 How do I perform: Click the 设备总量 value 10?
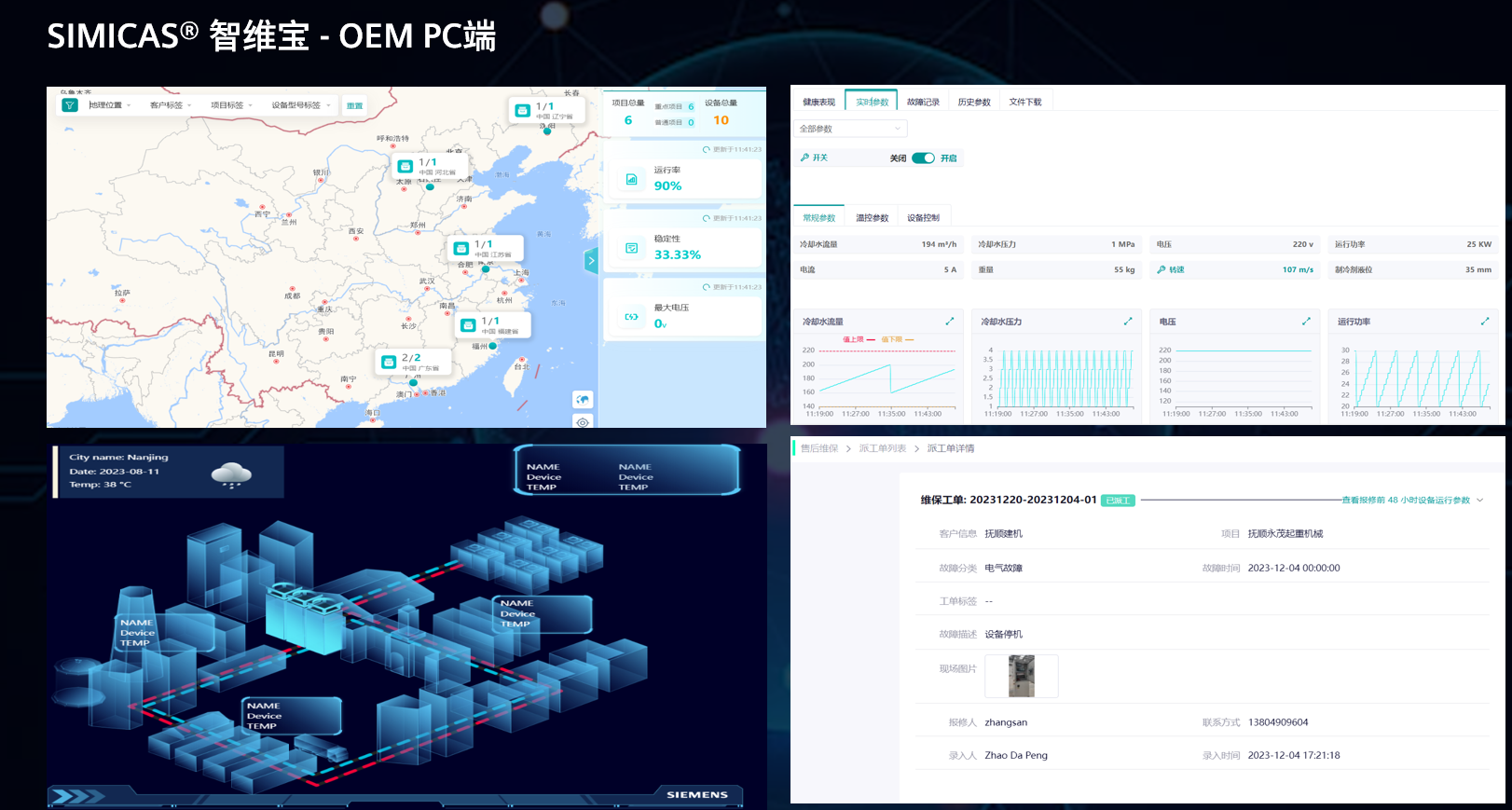721,120
